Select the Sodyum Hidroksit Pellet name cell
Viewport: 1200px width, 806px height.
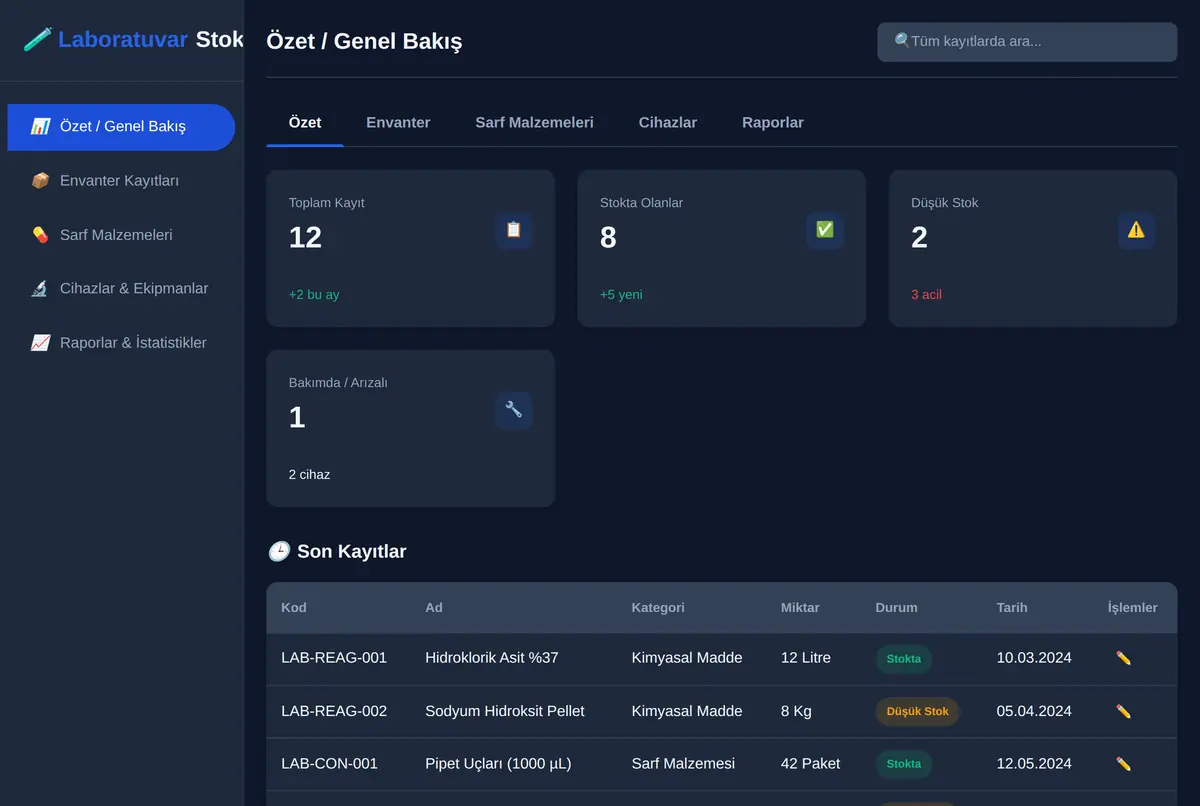(505, 711)
